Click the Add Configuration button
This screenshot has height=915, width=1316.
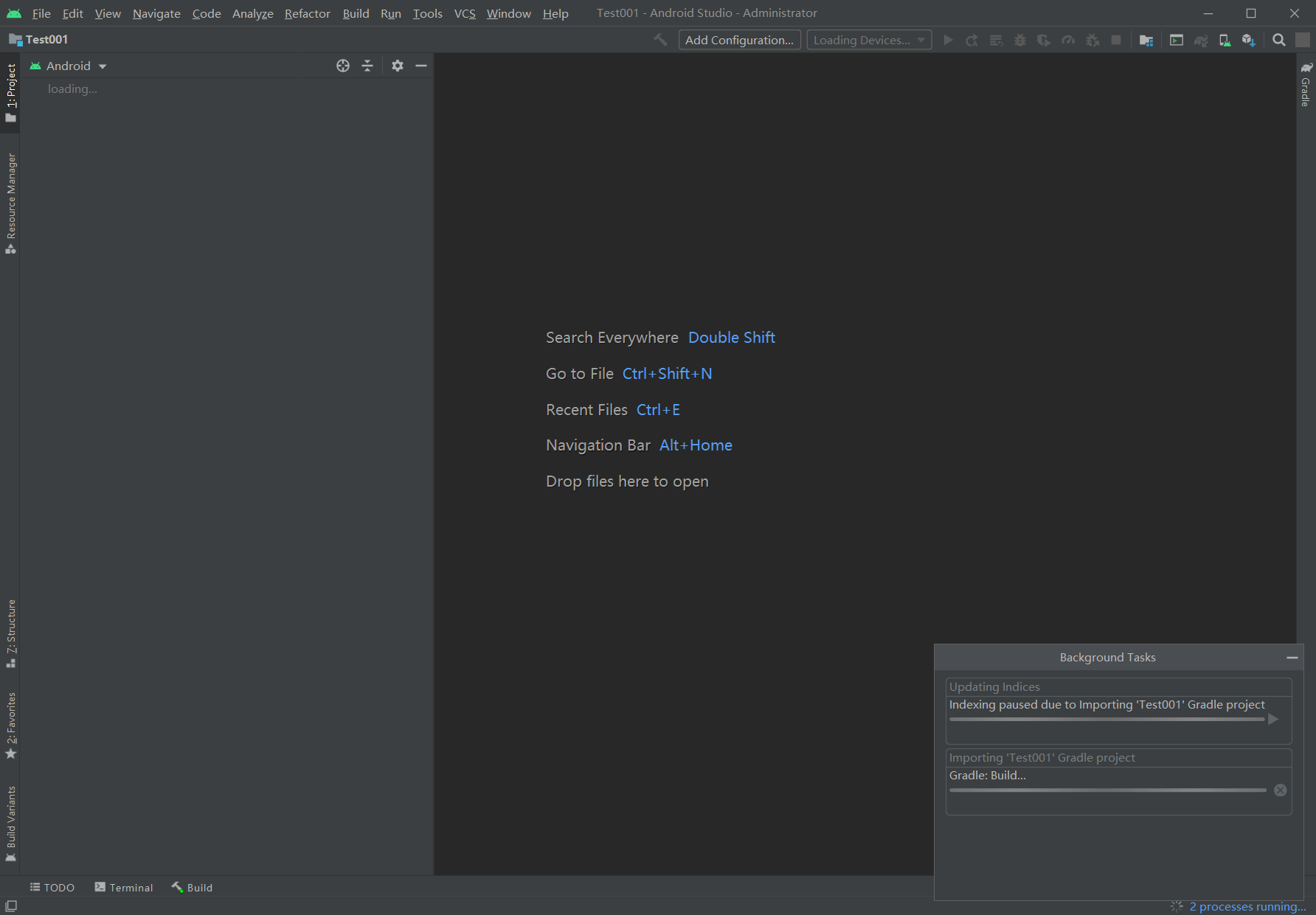(739, 40)
